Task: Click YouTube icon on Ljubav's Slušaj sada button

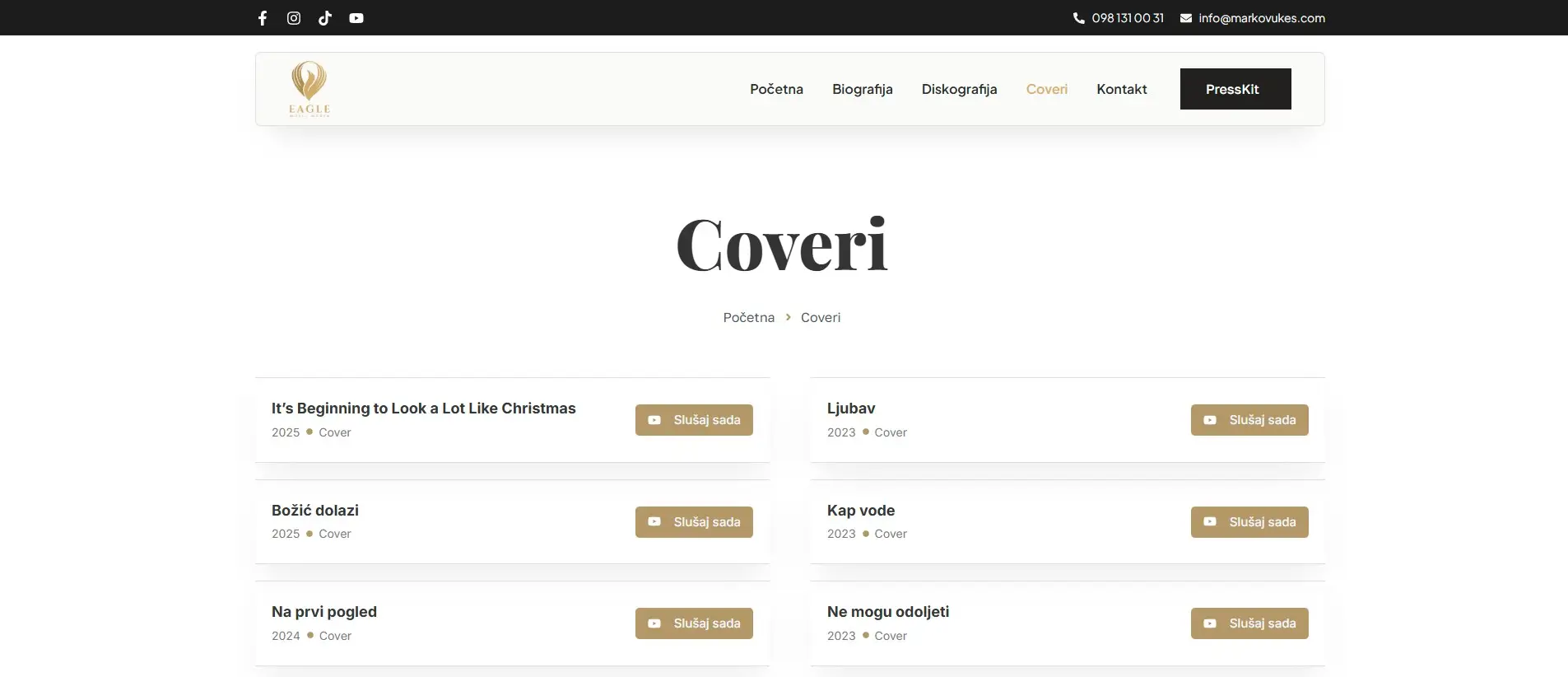Action: 1210,420
